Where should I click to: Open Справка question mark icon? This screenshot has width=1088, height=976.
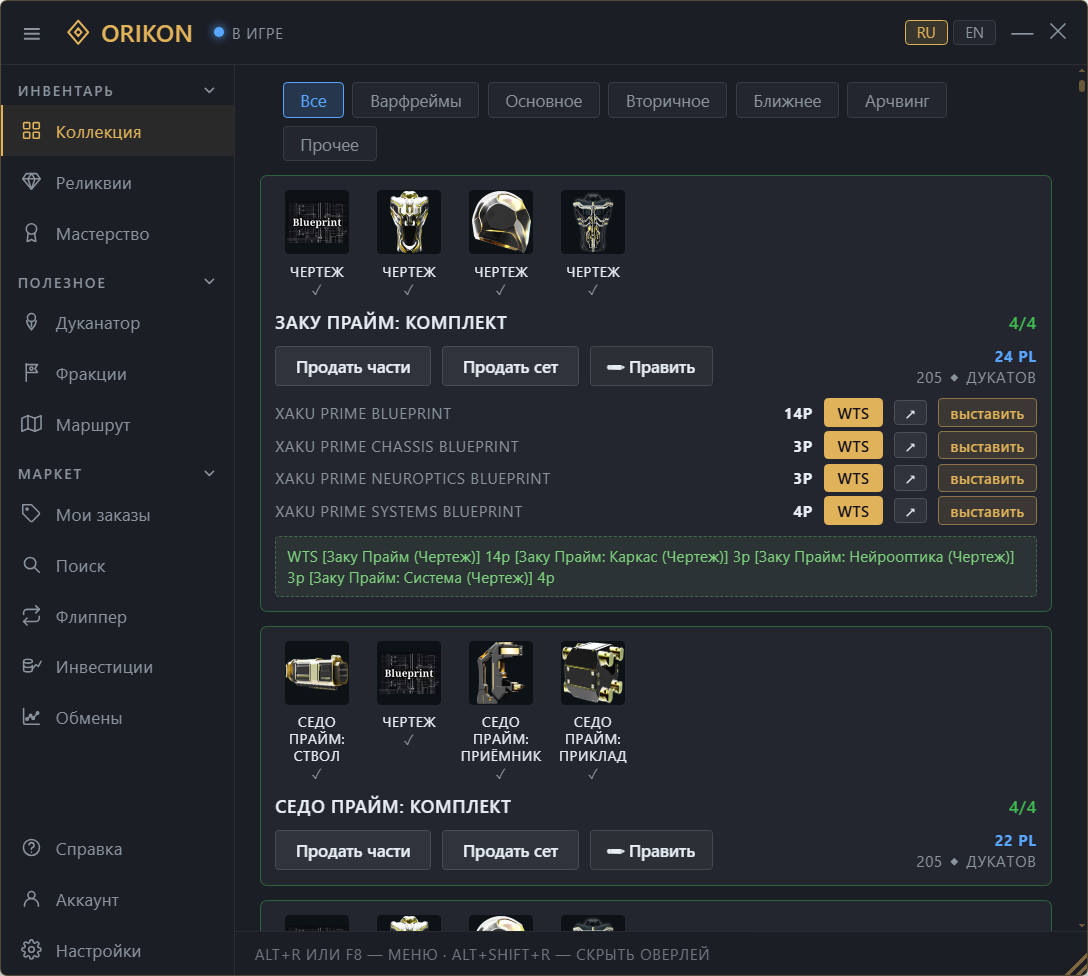[x=31, y=848]
